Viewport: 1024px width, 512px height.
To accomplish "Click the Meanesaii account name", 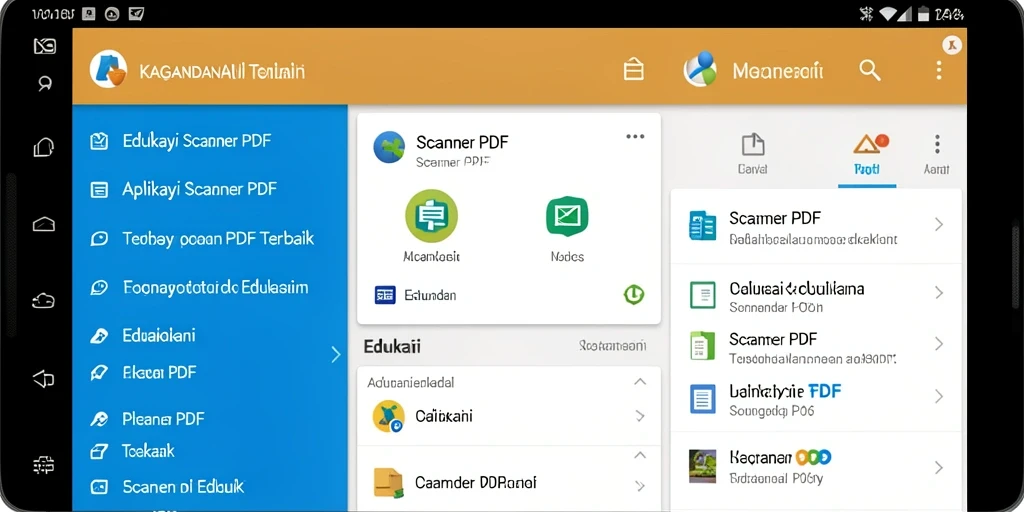I will point(777,71).
